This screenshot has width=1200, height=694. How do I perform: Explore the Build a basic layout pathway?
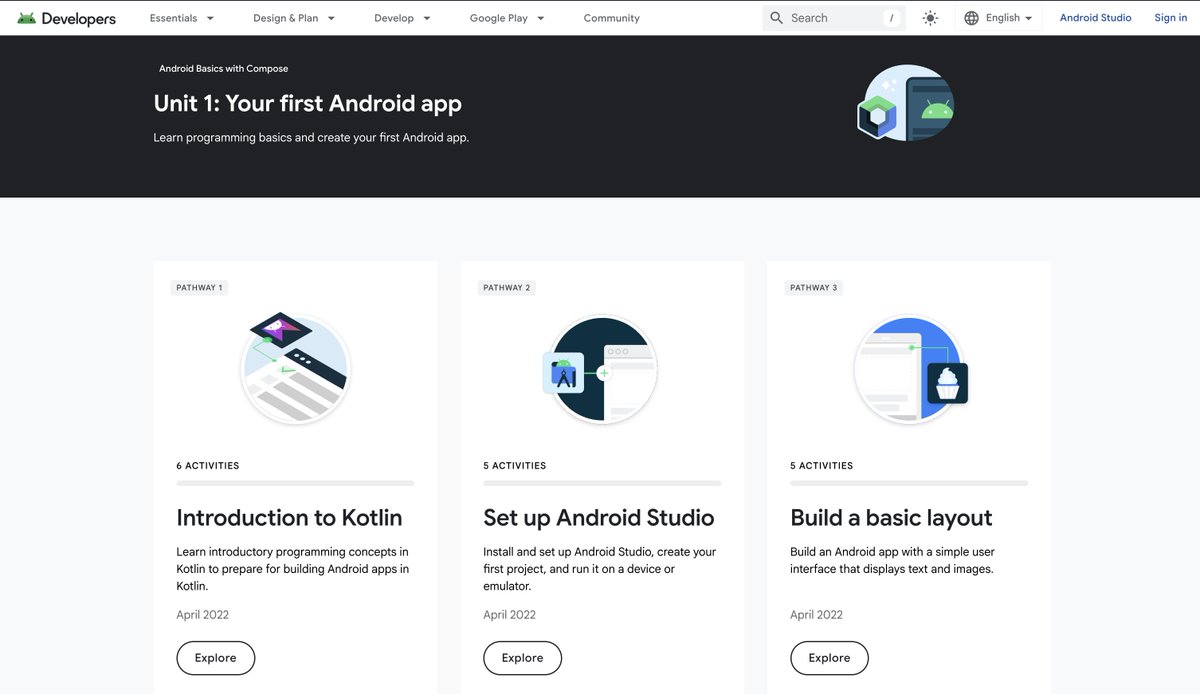pyautogui.click(x=830, y=658)
